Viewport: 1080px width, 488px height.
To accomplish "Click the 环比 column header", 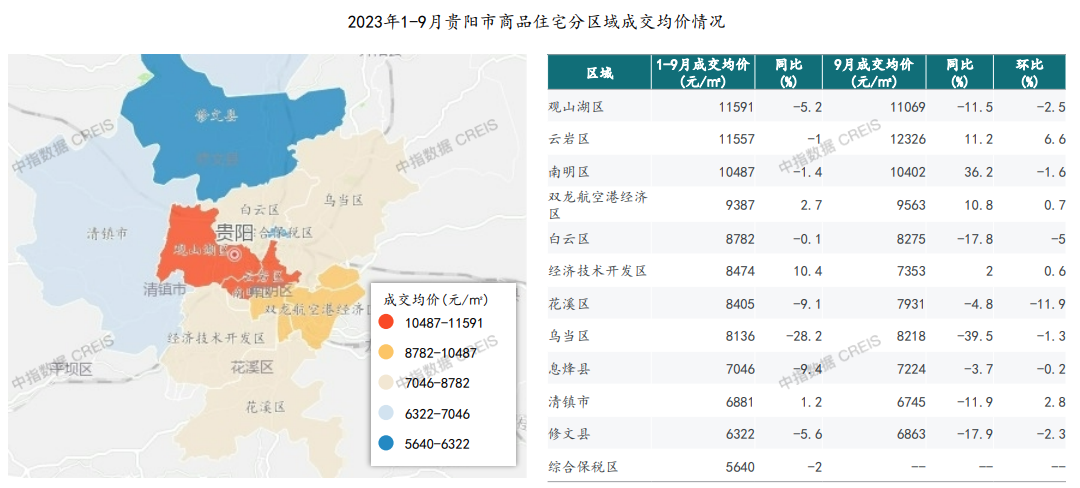I will pyautogui.click(x=1030, y=72).
